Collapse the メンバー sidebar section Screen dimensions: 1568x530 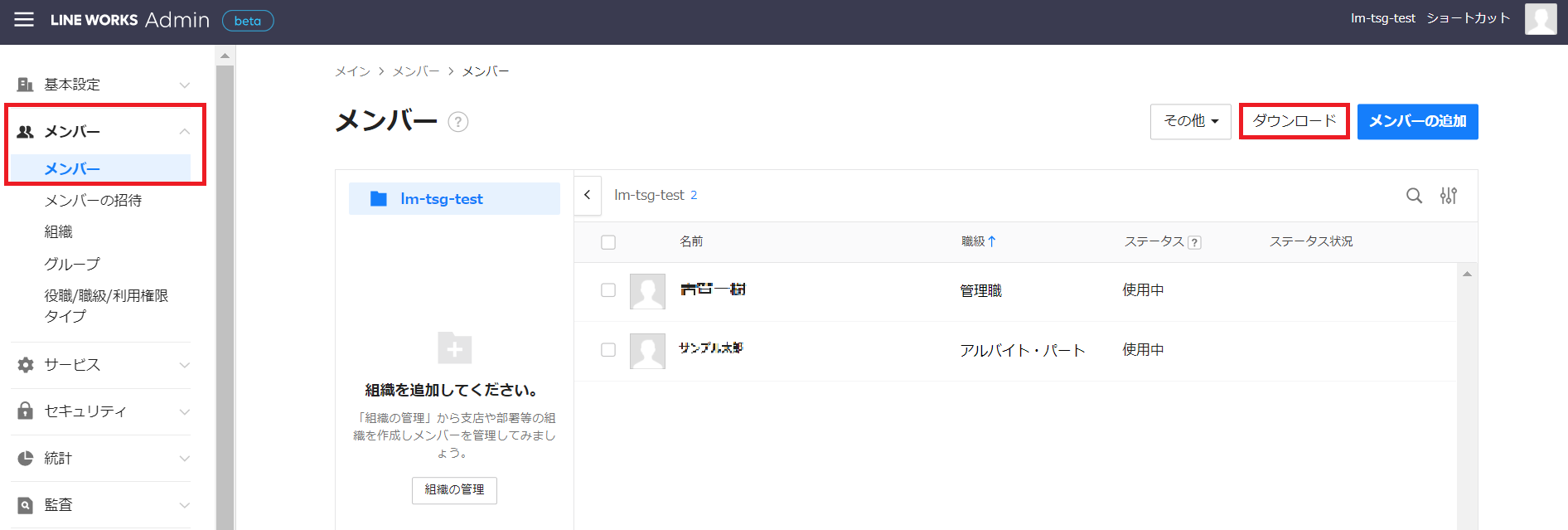185,132
